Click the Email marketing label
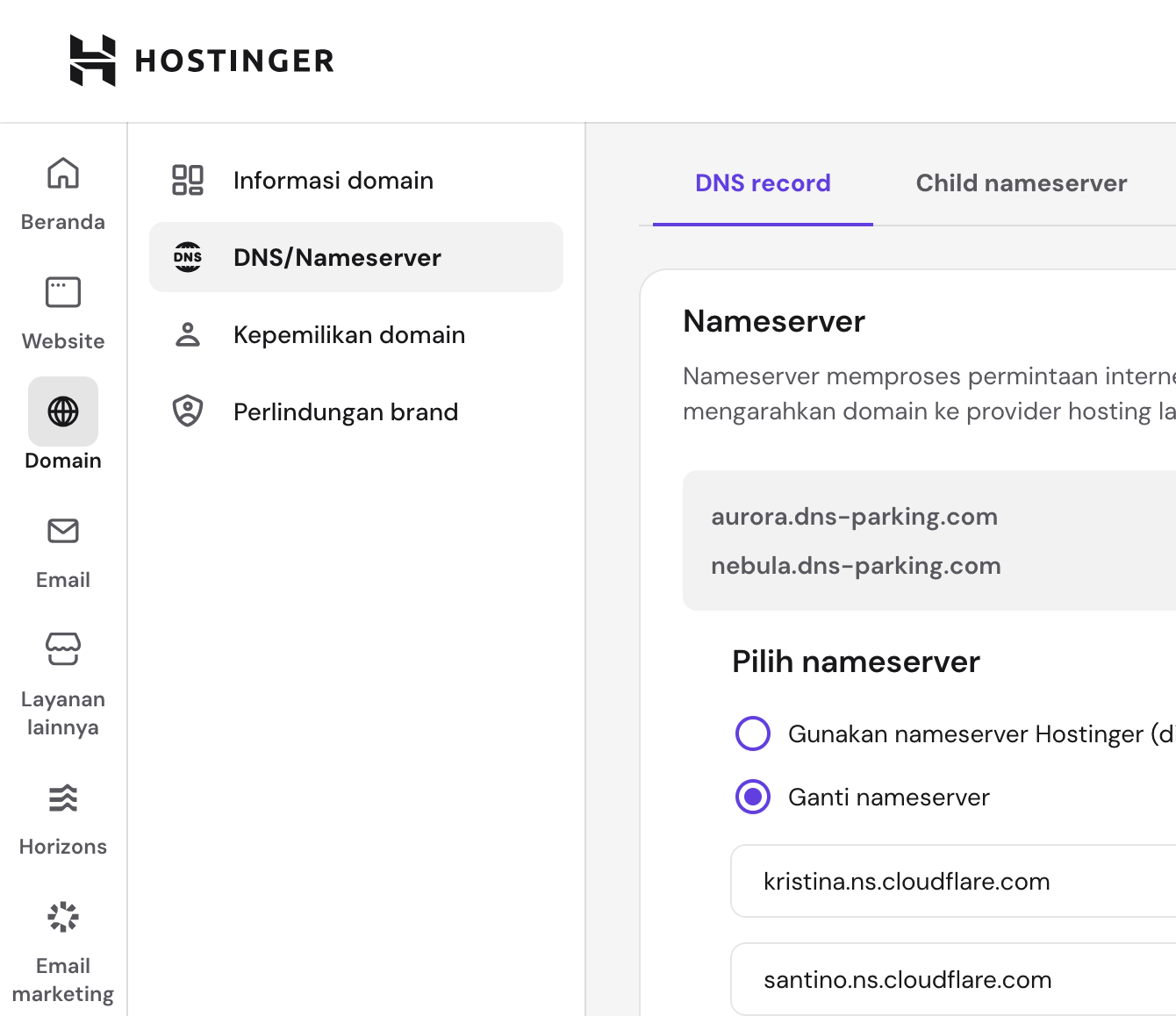This screenshot has height=1016, width=1176. pos(63,980)
